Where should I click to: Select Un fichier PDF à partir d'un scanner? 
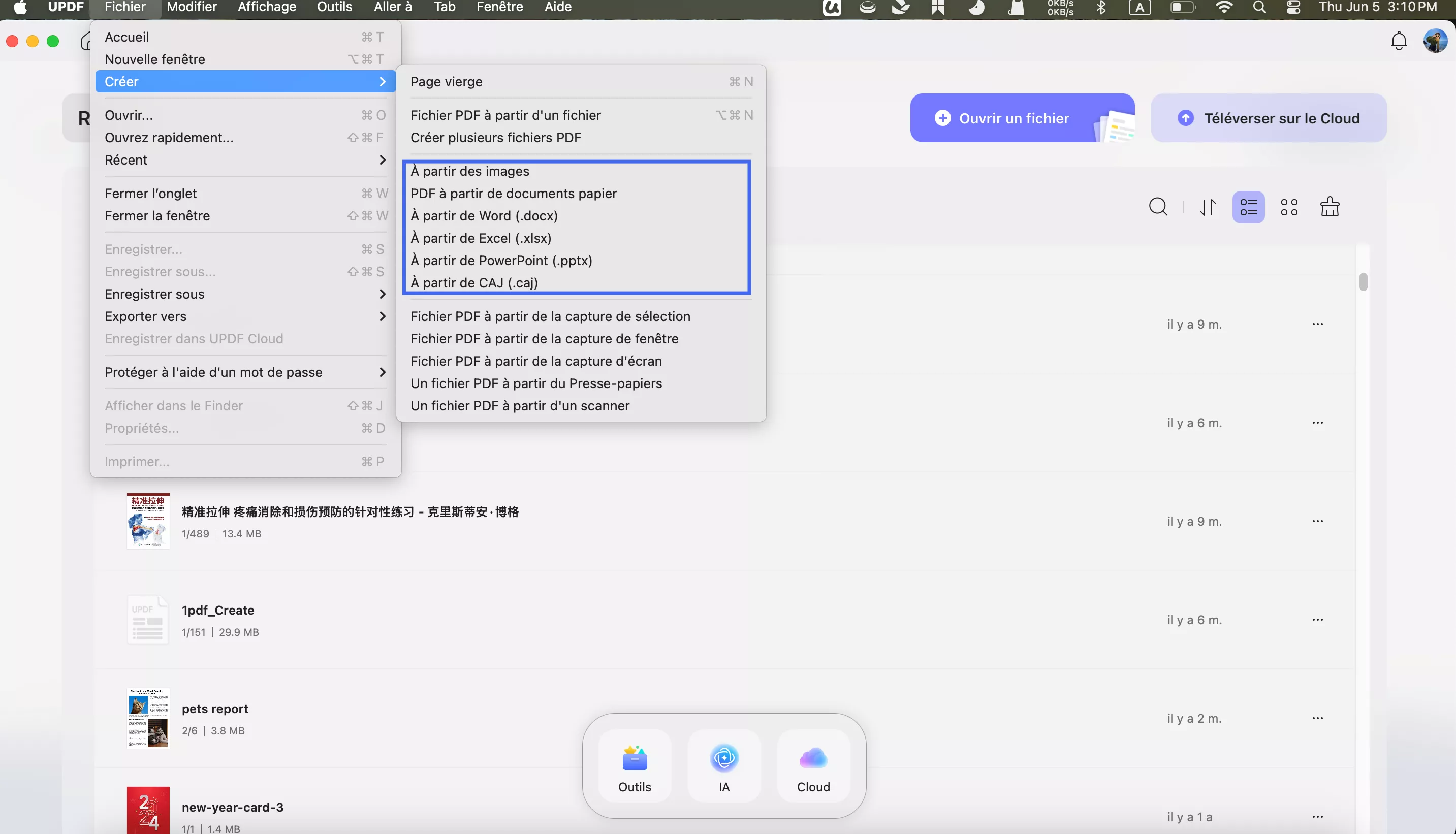[x=581, y=405]
